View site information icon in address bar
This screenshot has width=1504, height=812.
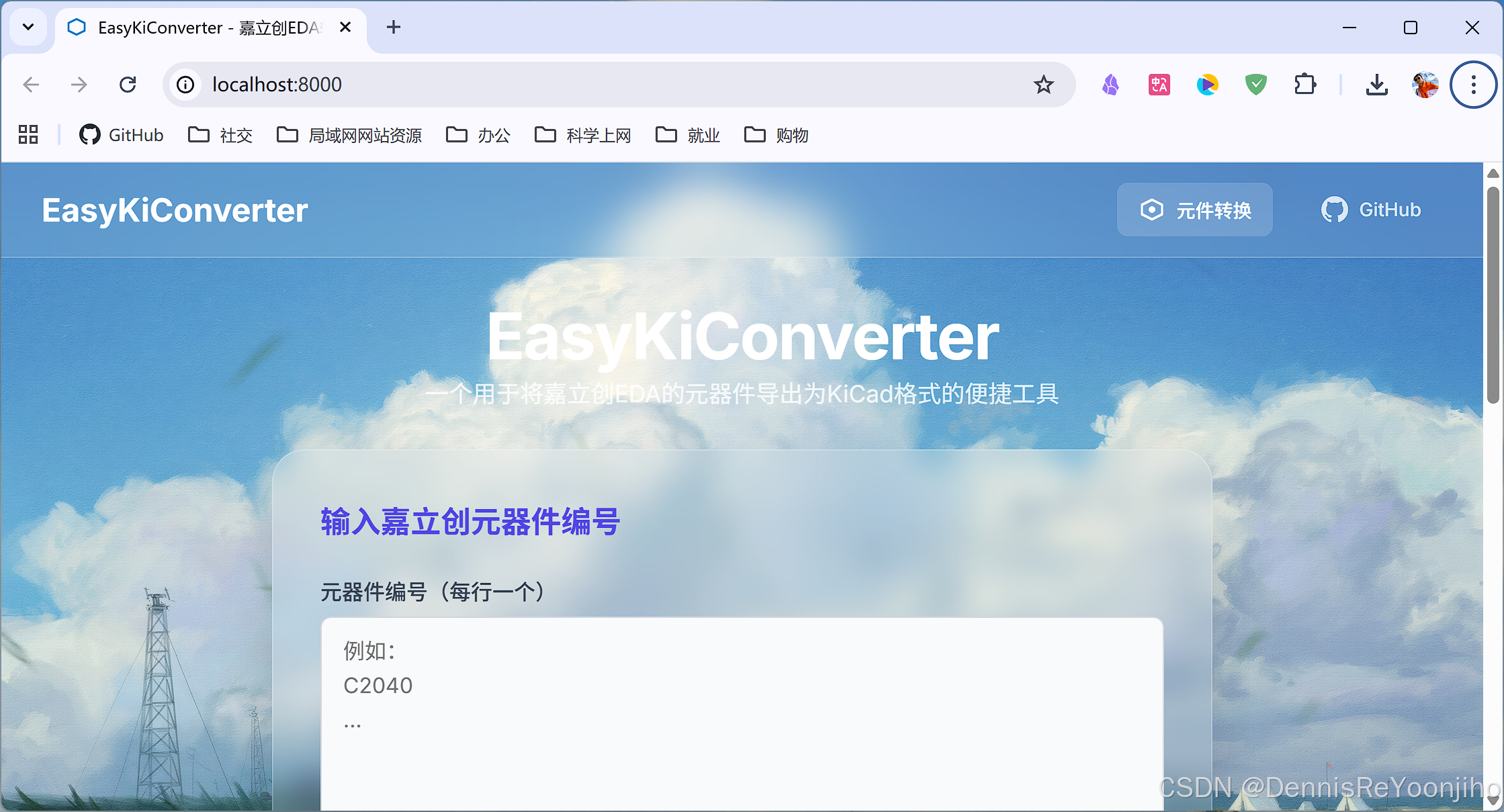point(185,85)
